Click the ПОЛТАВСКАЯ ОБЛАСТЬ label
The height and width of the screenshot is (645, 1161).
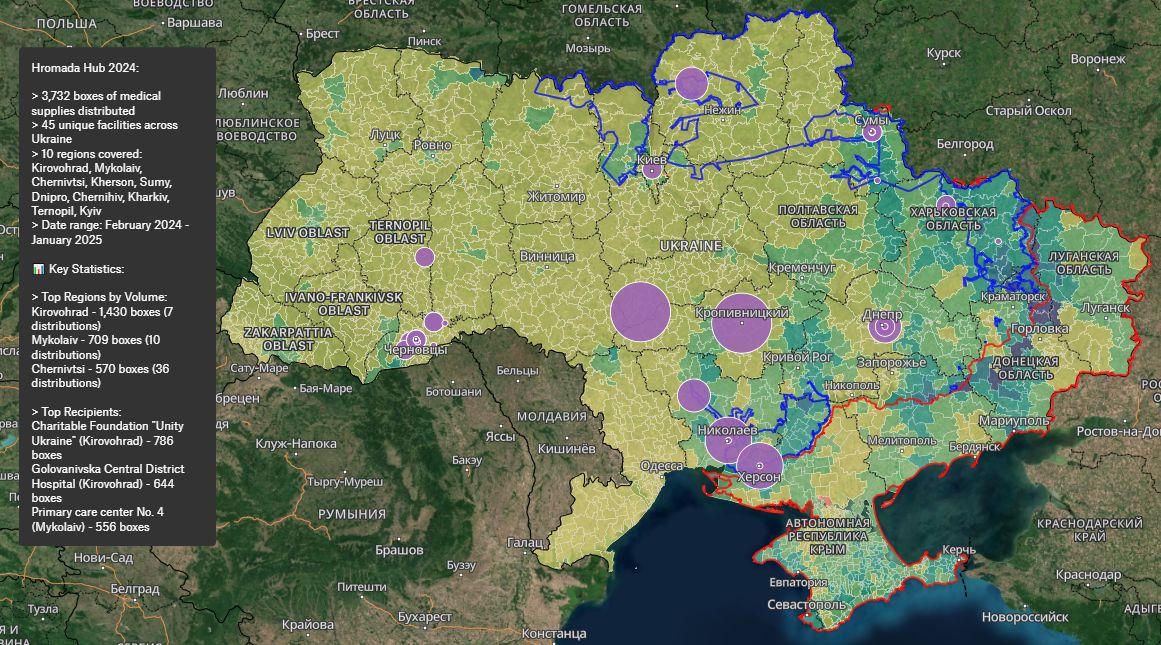point(817,216)
